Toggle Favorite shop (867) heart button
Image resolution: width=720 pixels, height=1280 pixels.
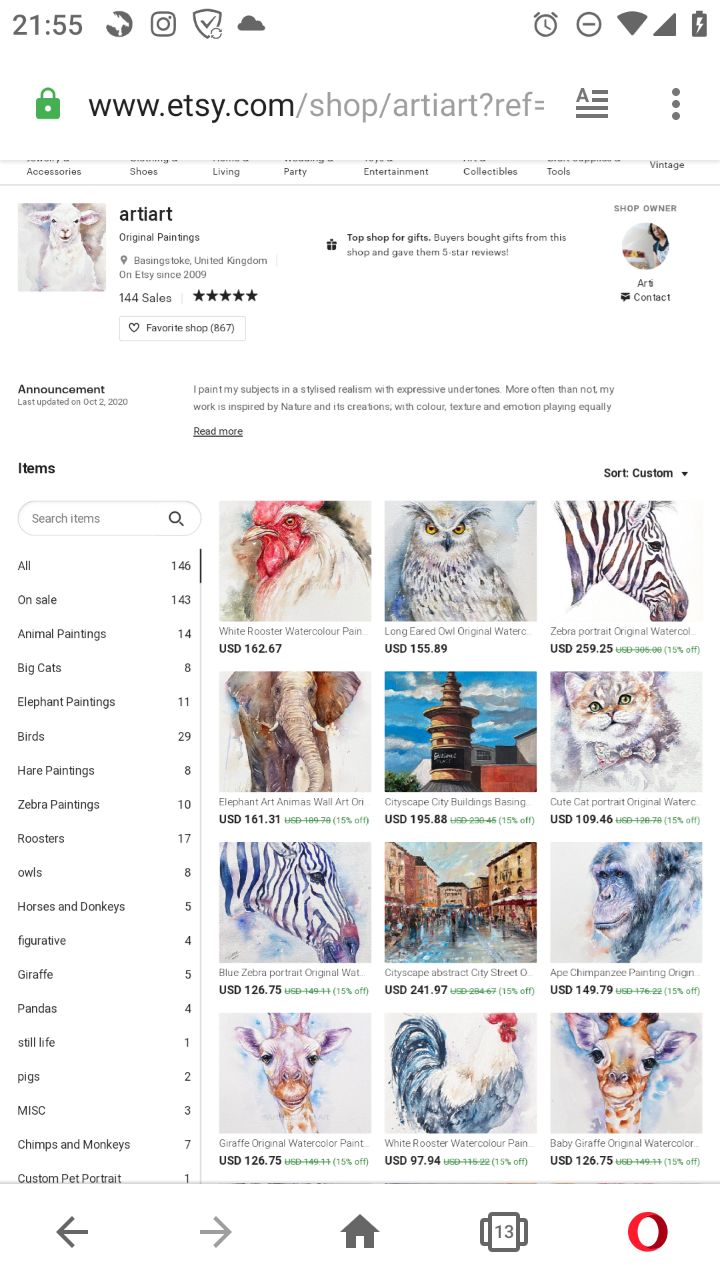(x=182, y=328)
